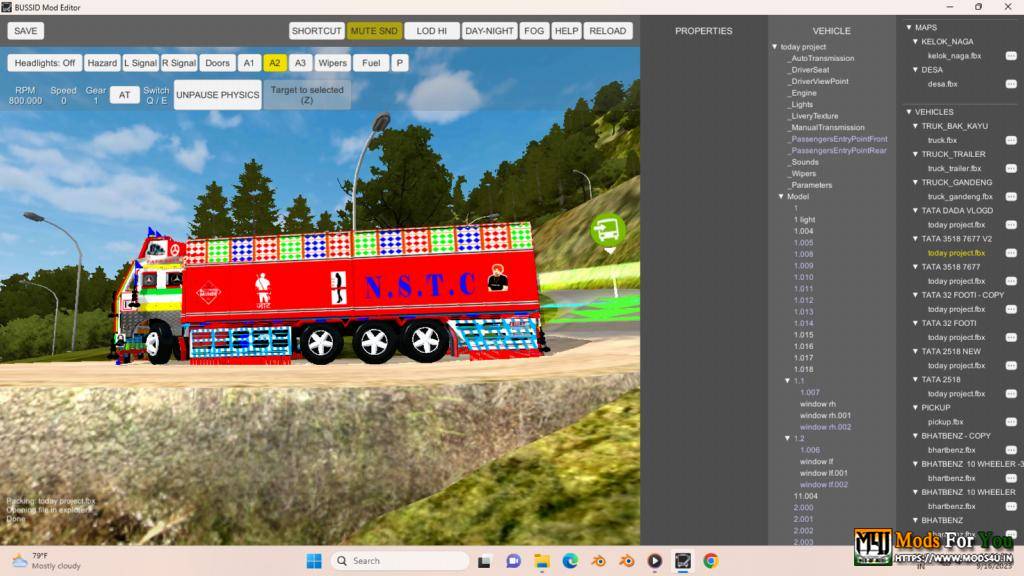Viewport: 1024px width, 576px height.
Task: Toggle FOG in the viewport
Action: (x=534, y=31)
